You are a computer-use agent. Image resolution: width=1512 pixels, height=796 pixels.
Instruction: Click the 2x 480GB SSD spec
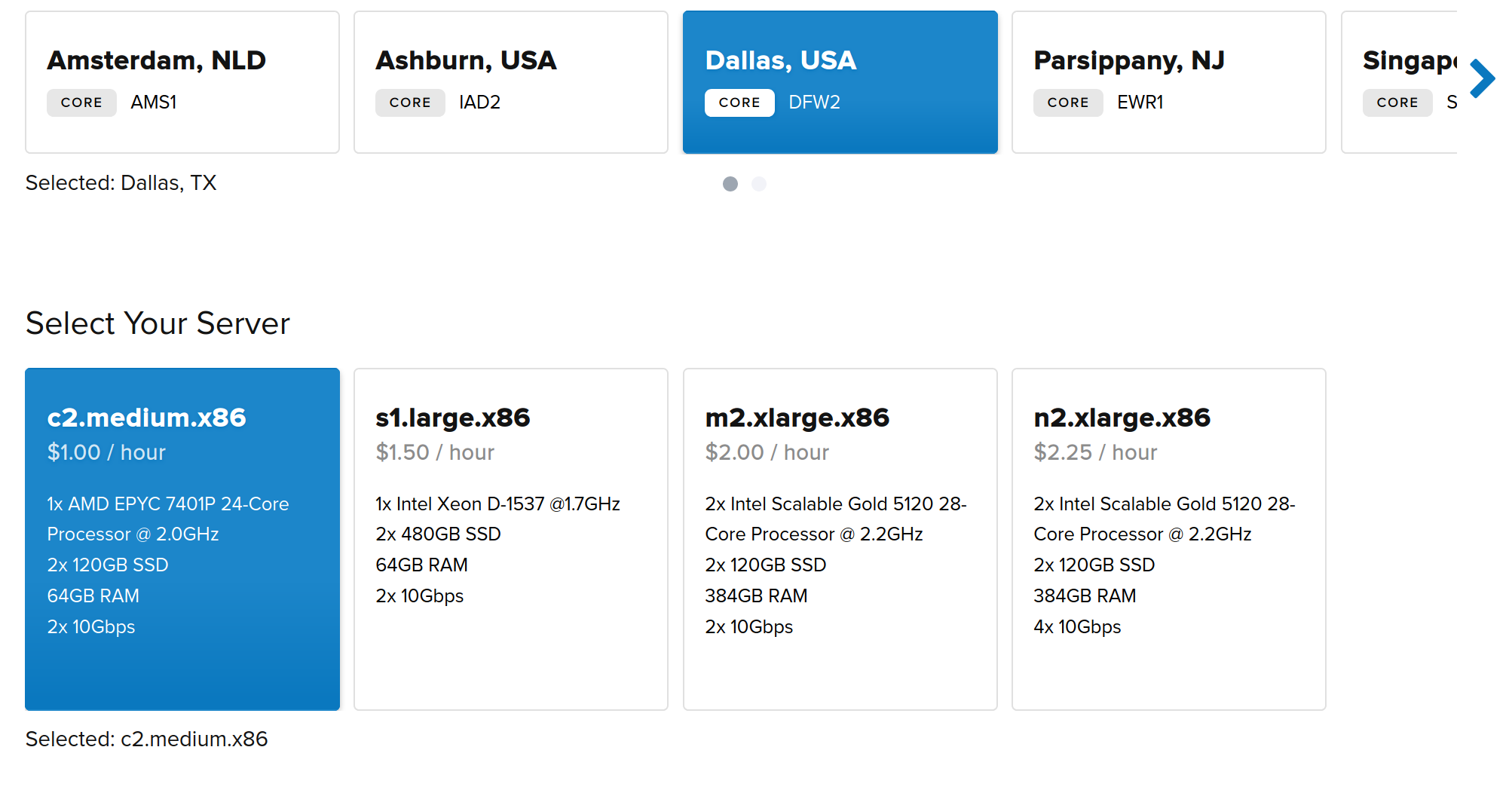(x=438, y=534)
